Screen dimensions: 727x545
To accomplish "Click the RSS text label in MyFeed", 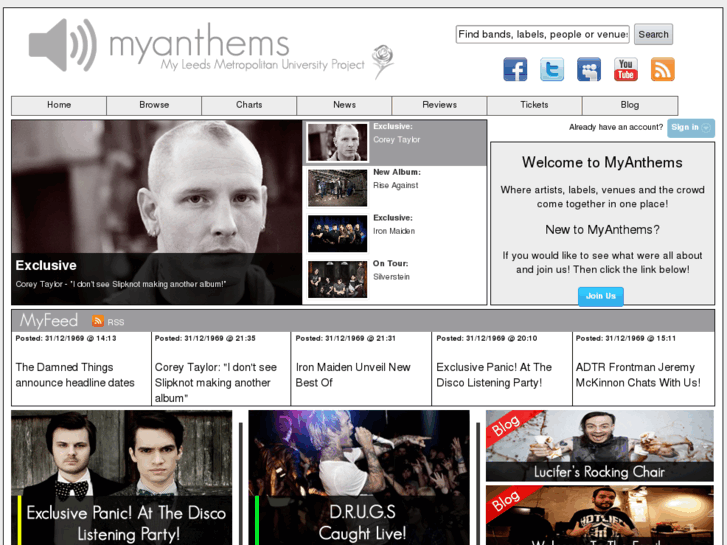I will click(x=115, y=322).
